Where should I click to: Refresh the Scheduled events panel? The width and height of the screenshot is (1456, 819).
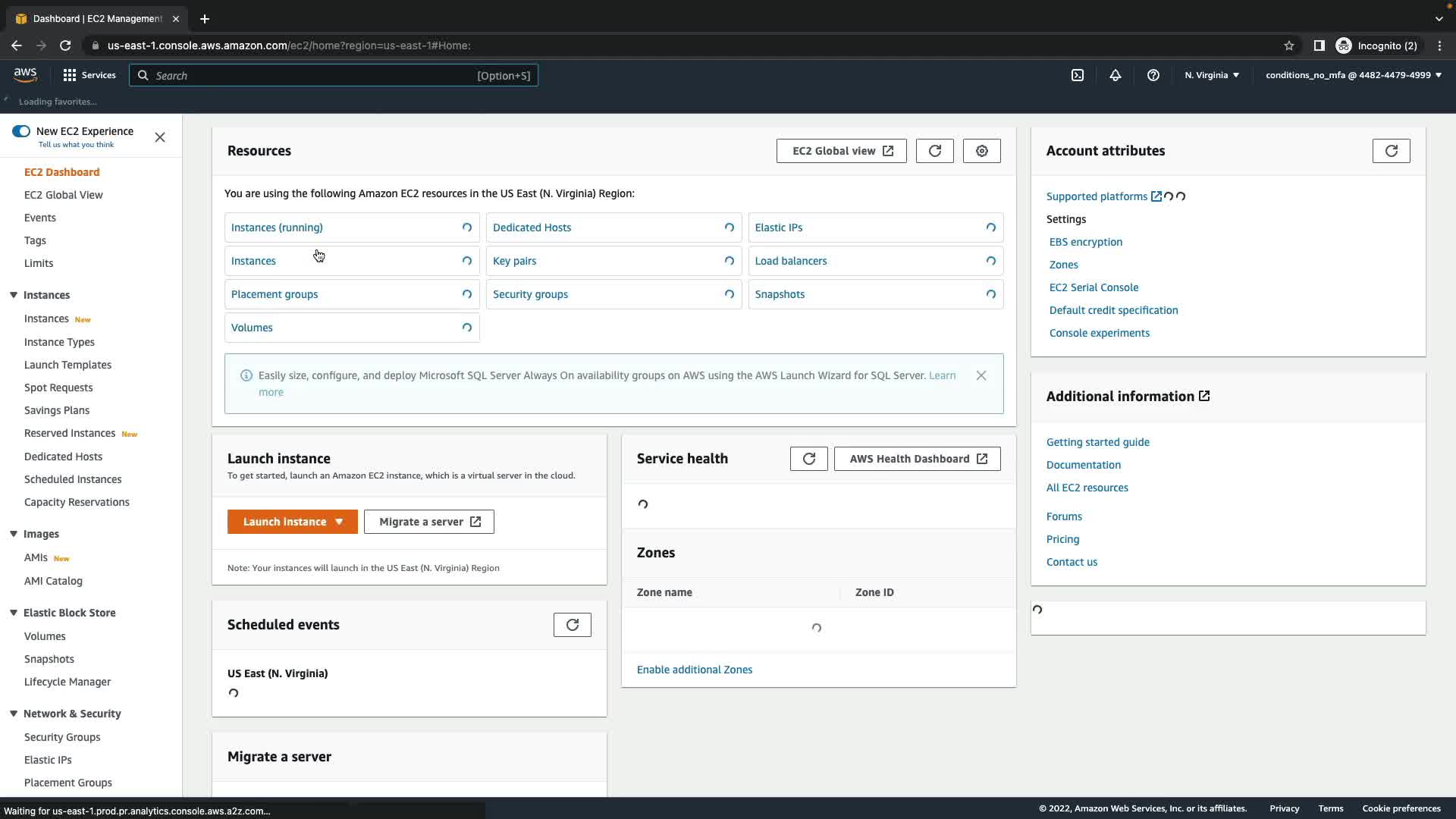pos(572,625)
